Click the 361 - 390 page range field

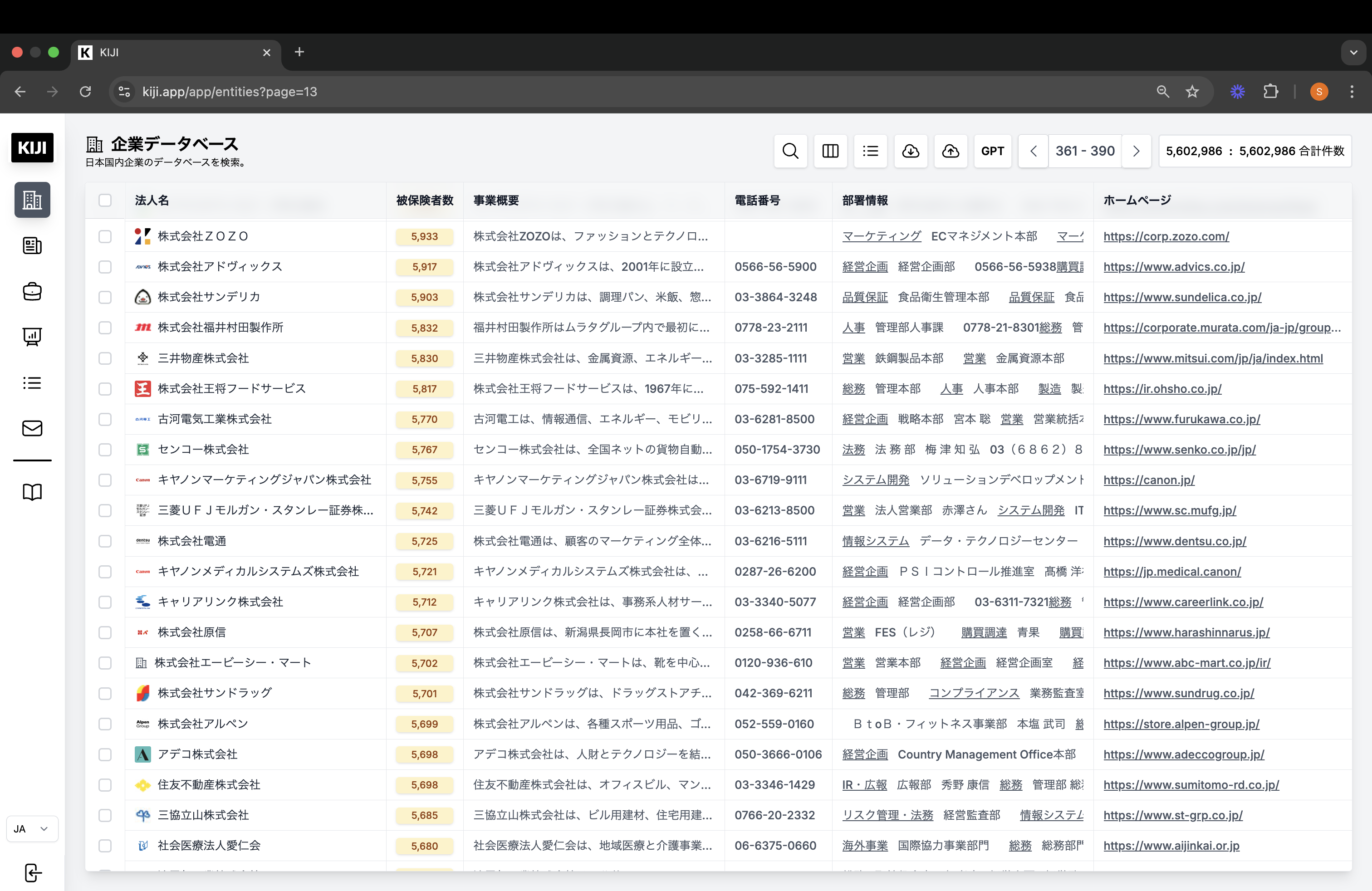(1085, 151)
